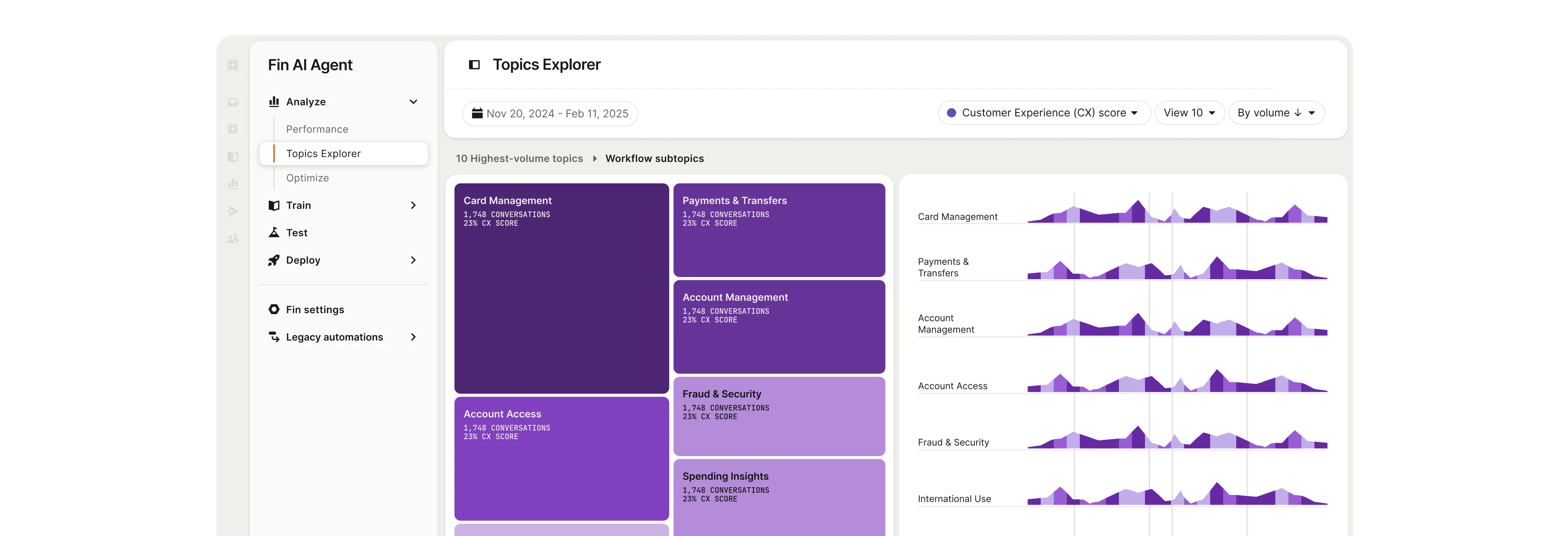Collapse the Analyze section chevron

click(413, 102)
